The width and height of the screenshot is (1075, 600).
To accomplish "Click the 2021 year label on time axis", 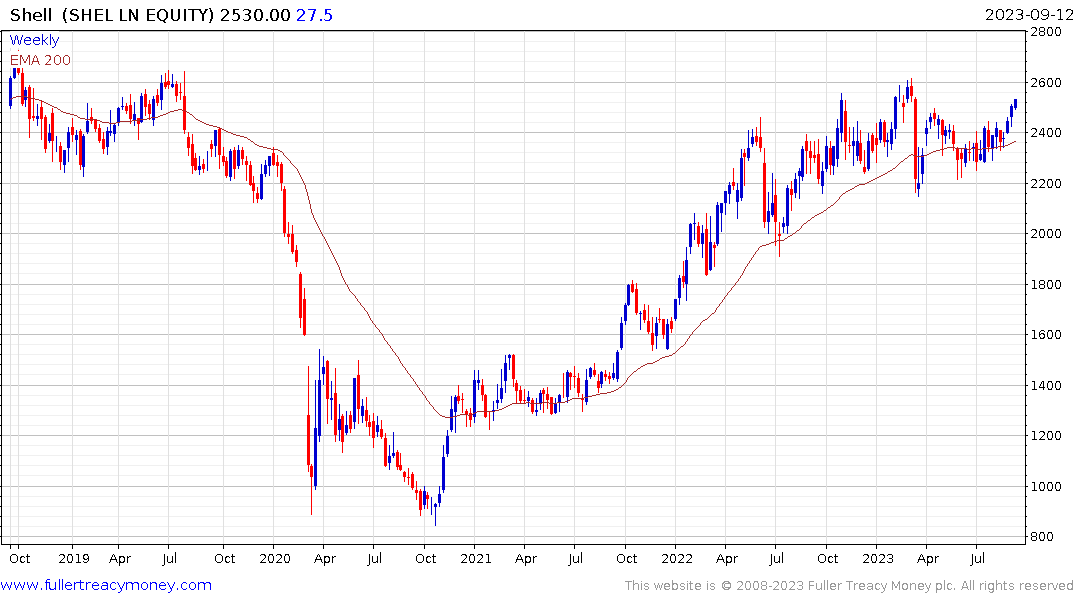I will (476, 558).
